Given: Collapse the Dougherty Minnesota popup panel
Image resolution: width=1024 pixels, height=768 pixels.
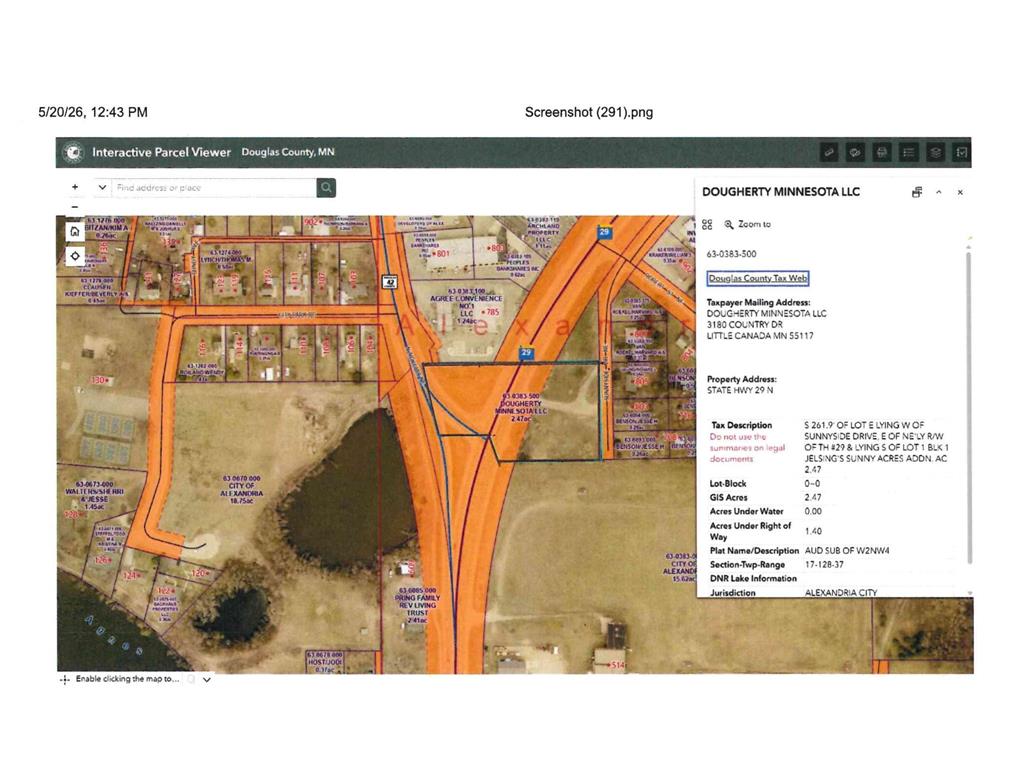Looking at the screenshot, I should coord(938,192).
